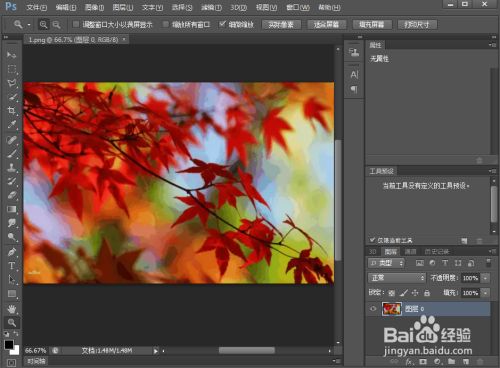The image size is (500, 368).
Task: Toggle lock all padlock icon
Action: point(427,293)
